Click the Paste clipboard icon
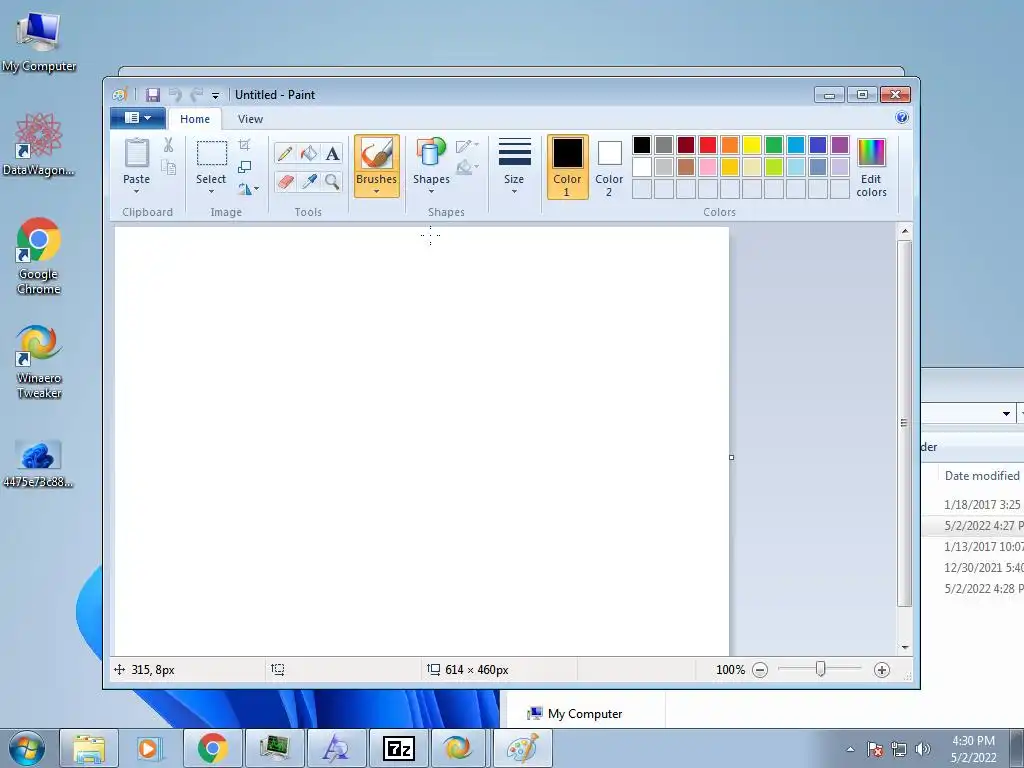The image size is (1024, 768). coord(136,153)
